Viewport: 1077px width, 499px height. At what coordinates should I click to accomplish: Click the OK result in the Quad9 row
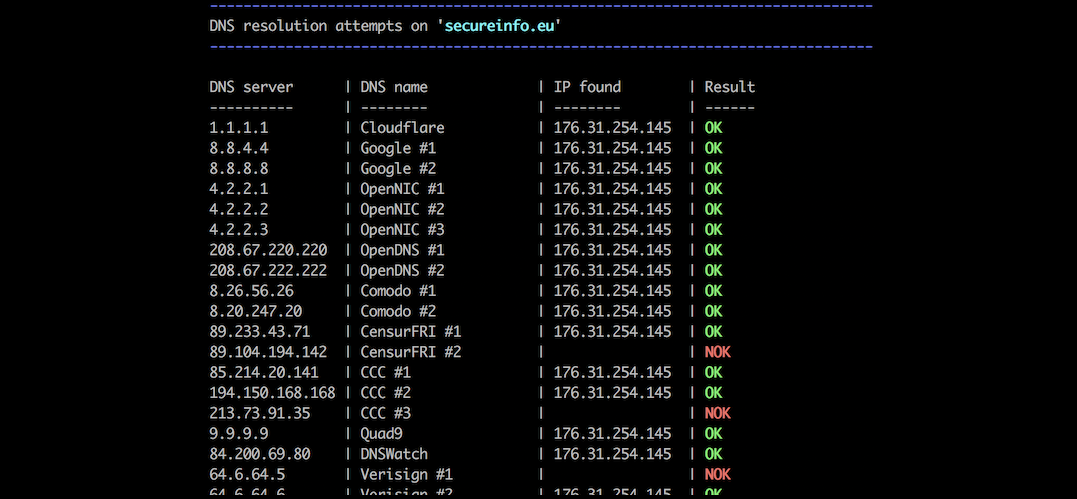coord(713,433)
